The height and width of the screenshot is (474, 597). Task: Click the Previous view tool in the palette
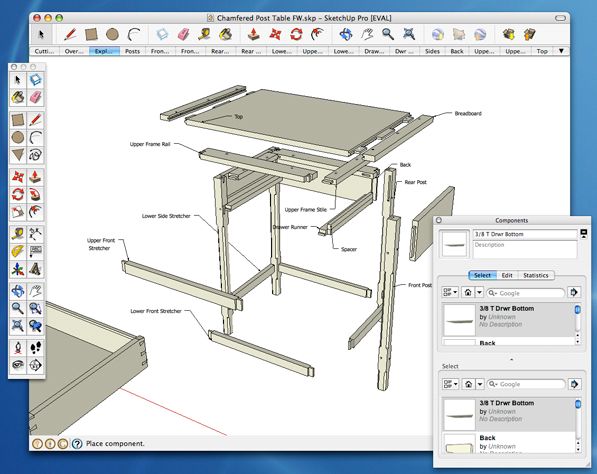coord(35,326)
